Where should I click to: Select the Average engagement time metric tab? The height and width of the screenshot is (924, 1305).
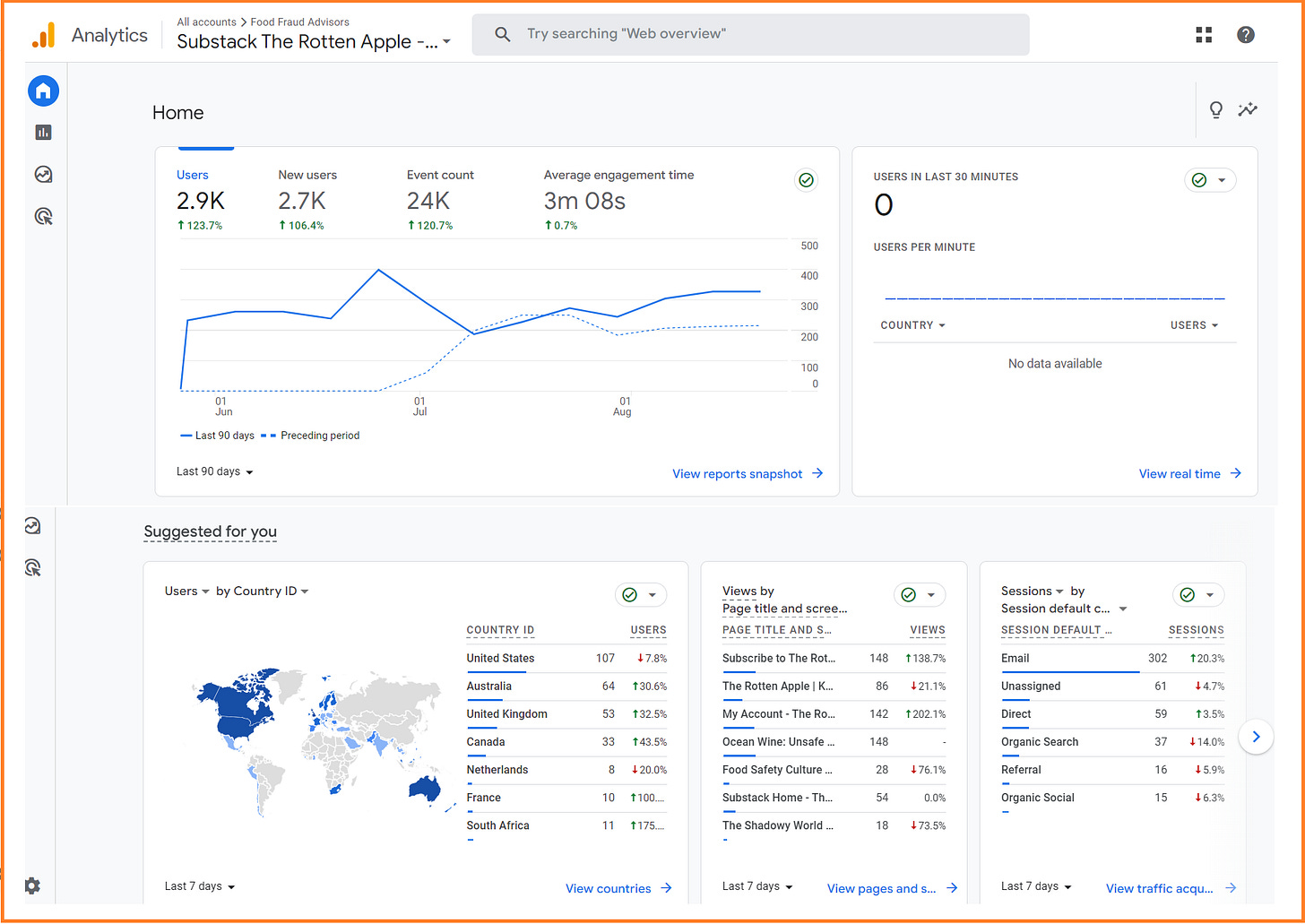[x=618, y=199]
